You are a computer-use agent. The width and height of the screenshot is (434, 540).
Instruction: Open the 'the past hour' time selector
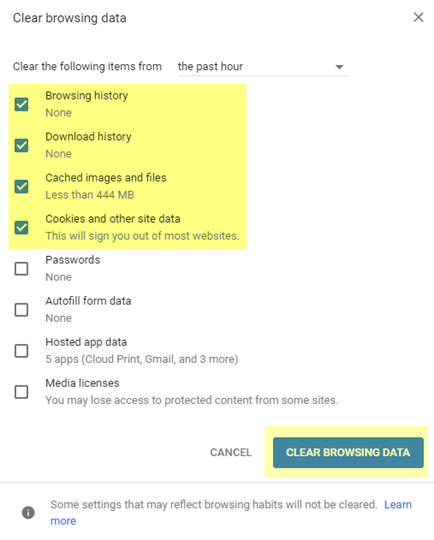tap(263, 66)
